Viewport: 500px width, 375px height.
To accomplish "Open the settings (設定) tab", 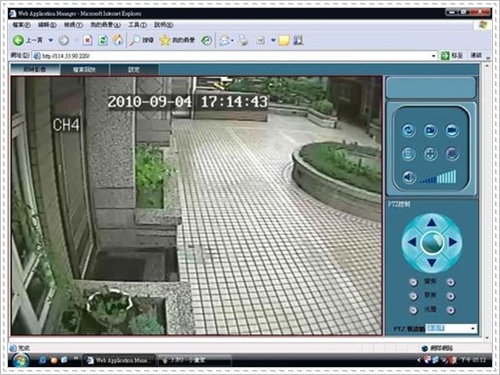I will (134, 70).
